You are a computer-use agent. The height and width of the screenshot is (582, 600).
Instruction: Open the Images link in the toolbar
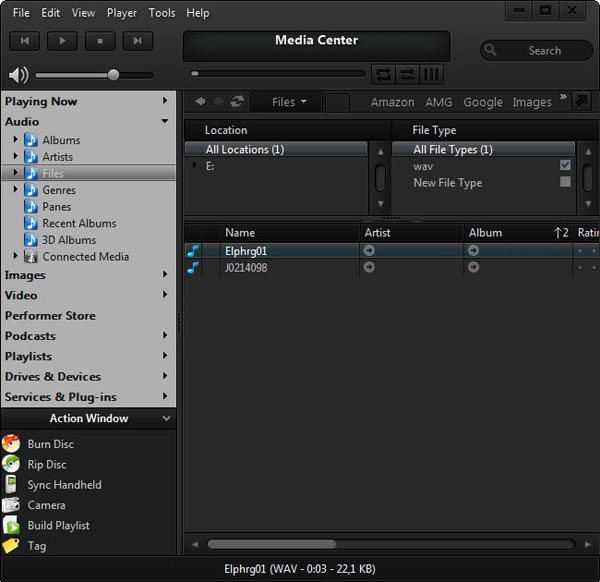click(532, 102)
